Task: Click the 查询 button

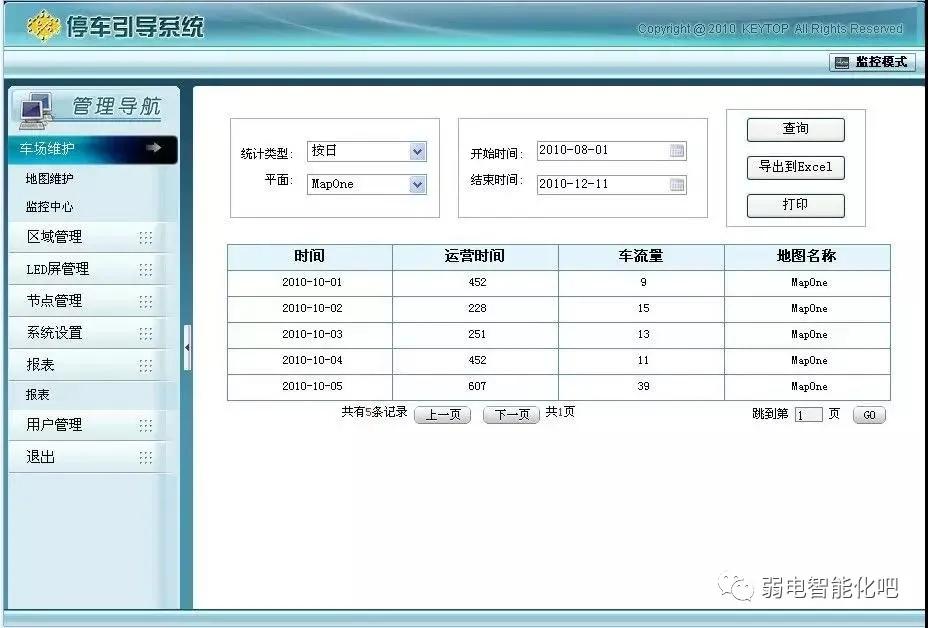Action: point(795,130)
